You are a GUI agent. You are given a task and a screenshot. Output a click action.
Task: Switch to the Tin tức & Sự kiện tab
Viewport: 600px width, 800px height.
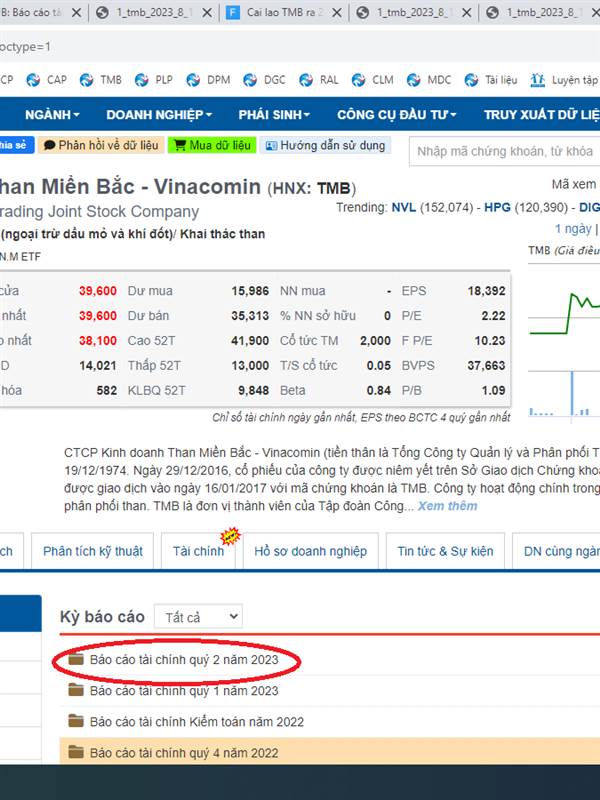pyautogui.click(x=445, y=551)
